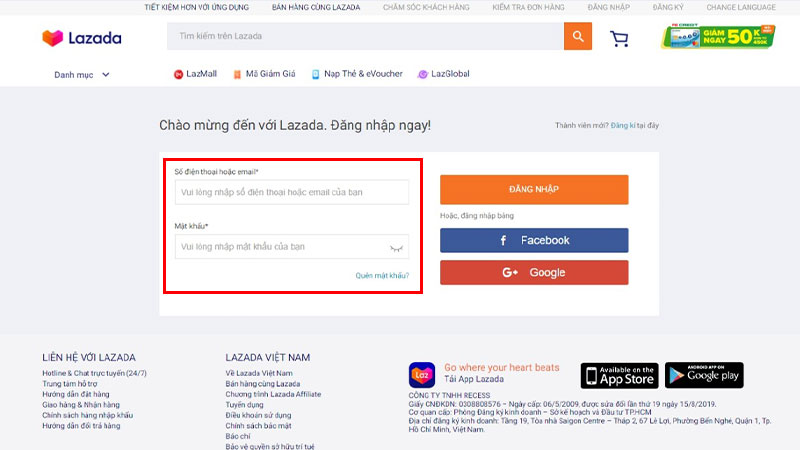
Task: Click the Tìm kiếm trên Lazada search field
Action: pos(365,36)
